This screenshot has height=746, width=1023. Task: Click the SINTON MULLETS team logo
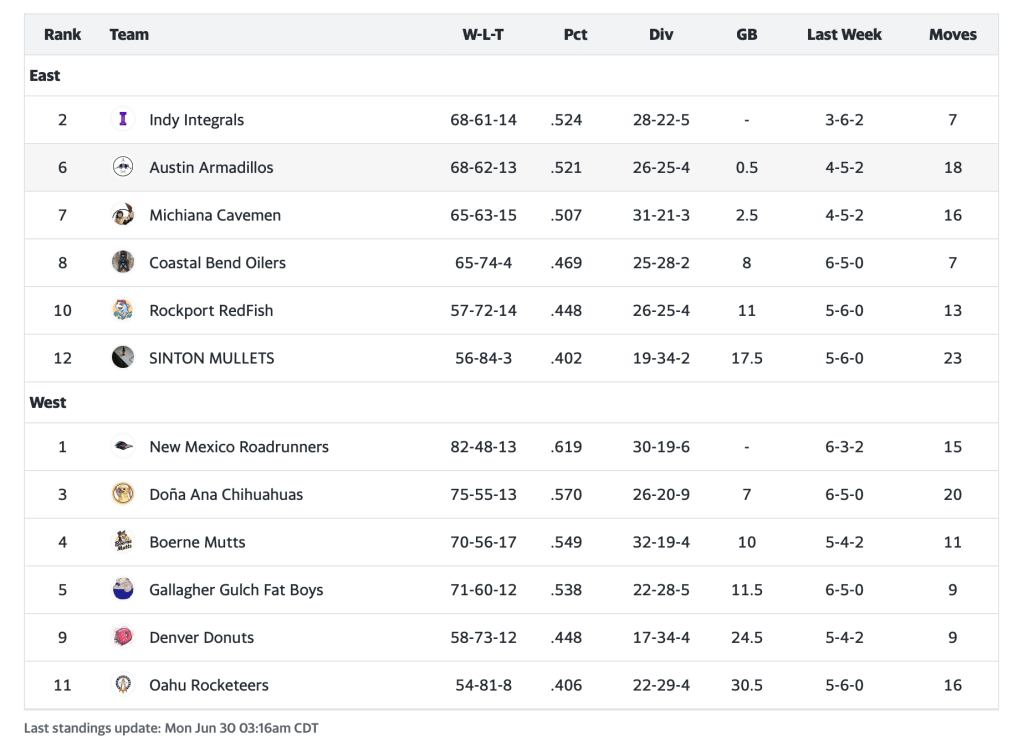click(123, 358)
